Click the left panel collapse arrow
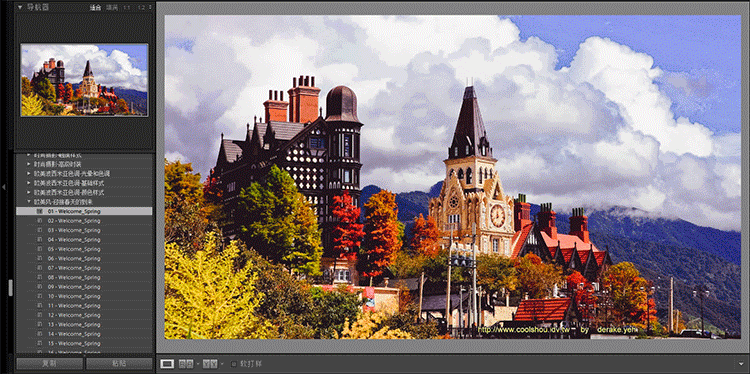 (x=4, y=187)
